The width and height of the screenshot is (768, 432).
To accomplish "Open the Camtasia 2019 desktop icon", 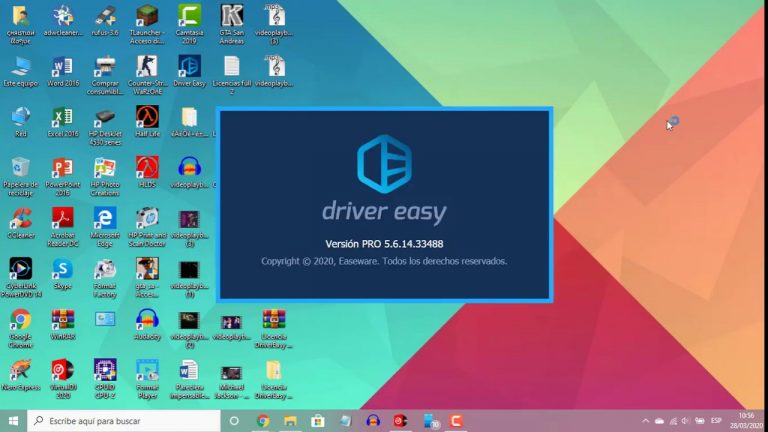I will (x=190, y=24).
